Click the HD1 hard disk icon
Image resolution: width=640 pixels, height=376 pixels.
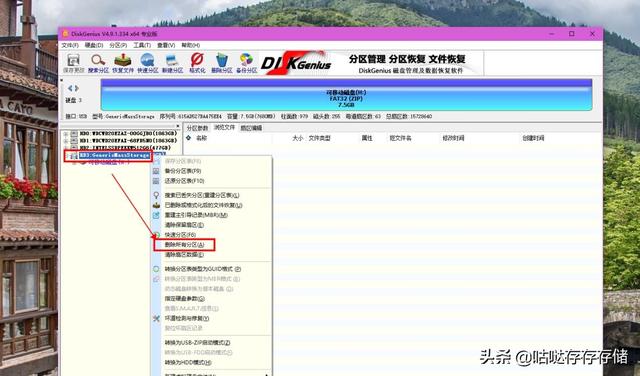click(74, 140)
